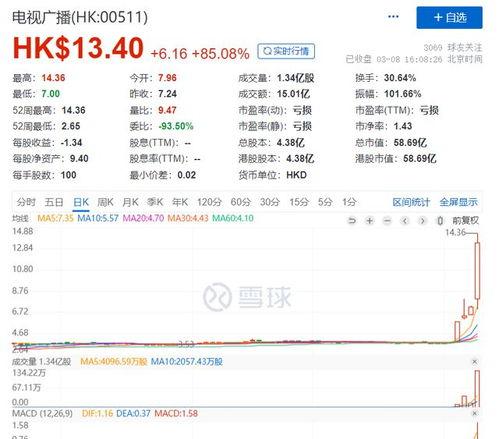Image resolution: width=499 pixels, height=439 pixels.
Task: Click the MA20:4.70 moving average label
Action: [x=143, y=218]
